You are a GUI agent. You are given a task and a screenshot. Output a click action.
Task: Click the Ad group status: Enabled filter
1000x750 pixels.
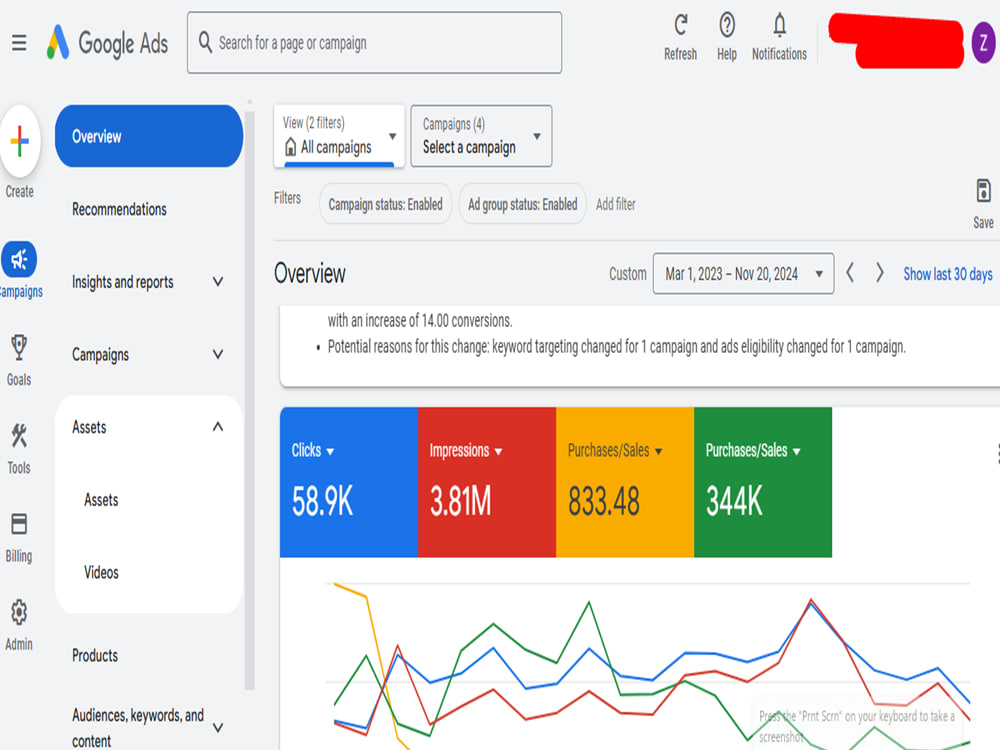[522, 204]
